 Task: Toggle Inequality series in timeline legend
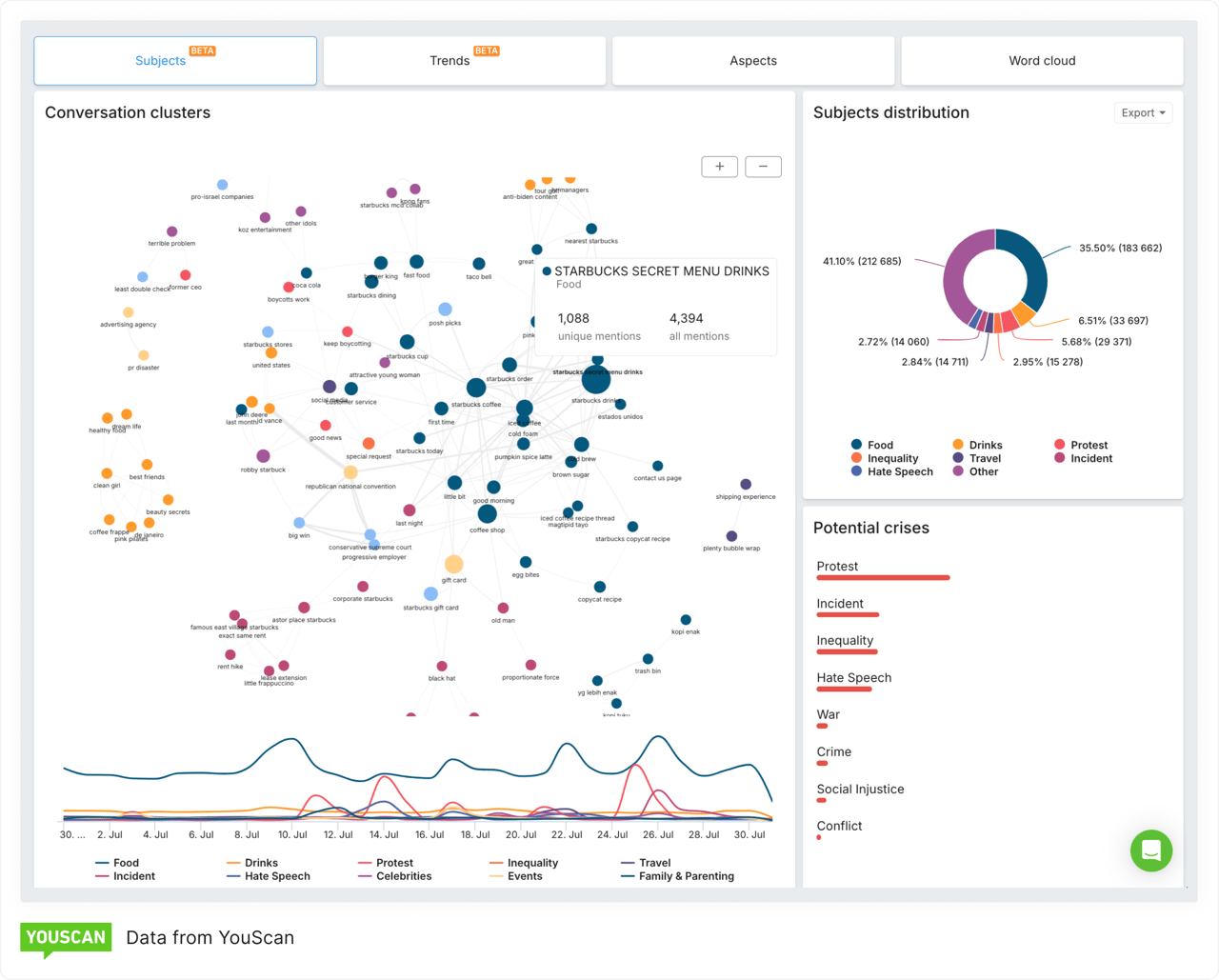[x=524, y=863]
